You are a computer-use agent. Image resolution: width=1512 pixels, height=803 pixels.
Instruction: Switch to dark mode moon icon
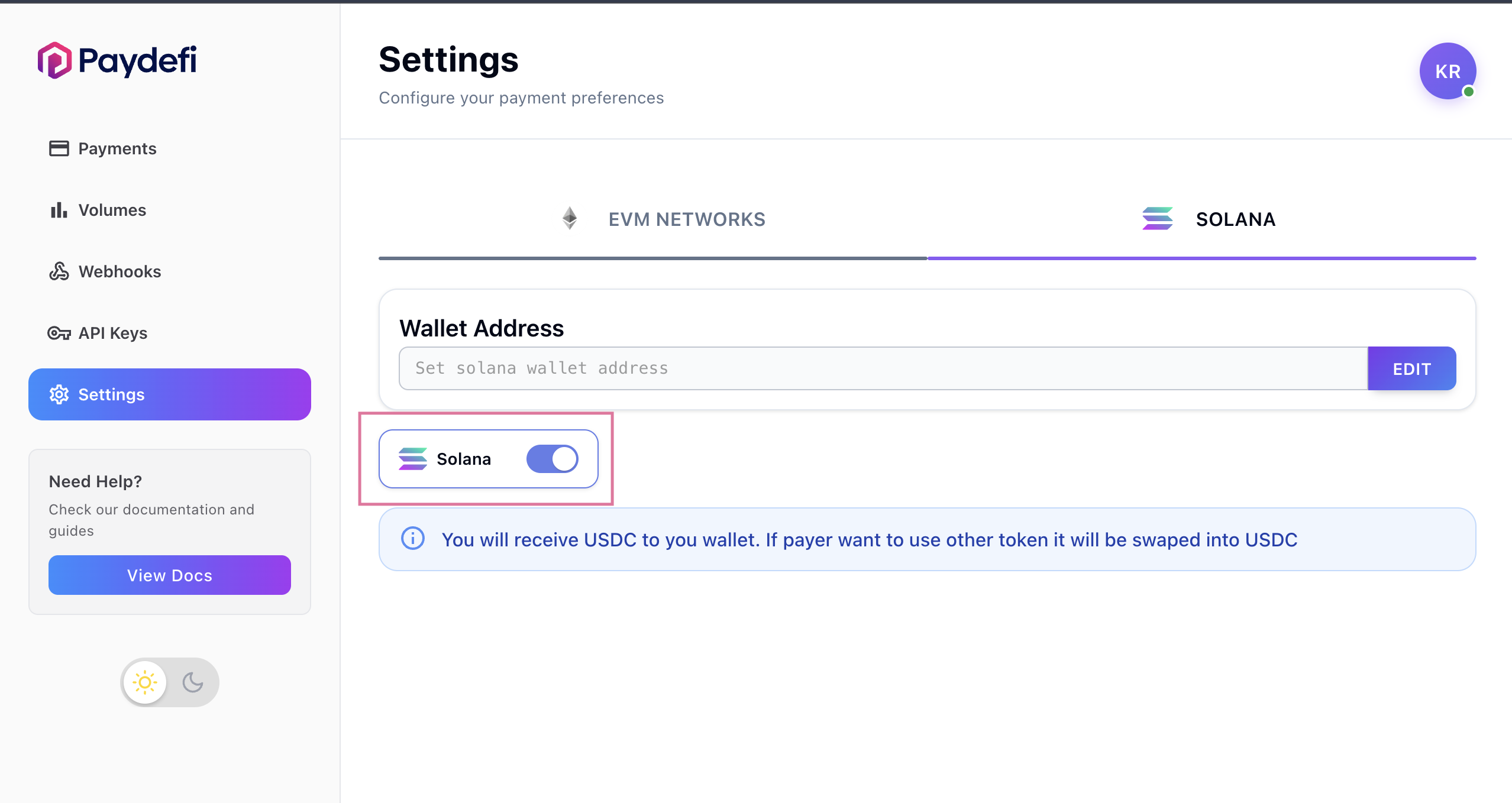193,682
